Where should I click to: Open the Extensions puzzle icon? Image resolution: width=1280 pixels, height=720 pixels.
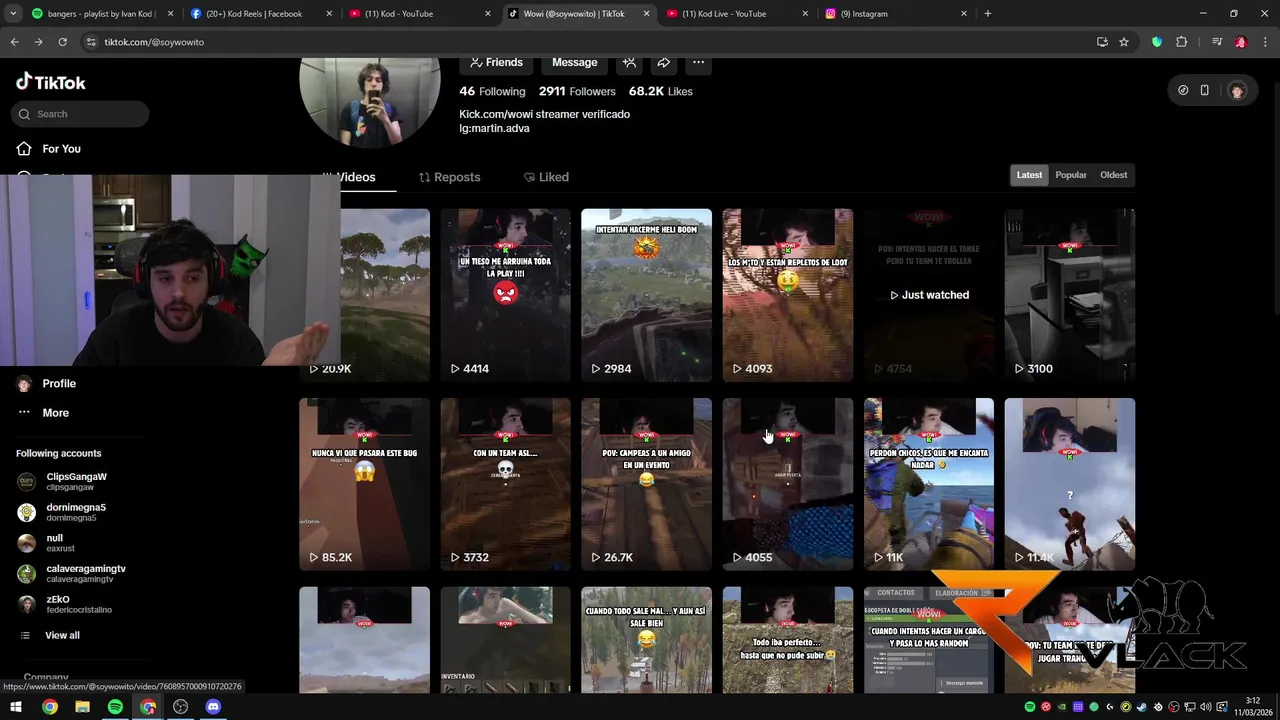pos(1181,42)
